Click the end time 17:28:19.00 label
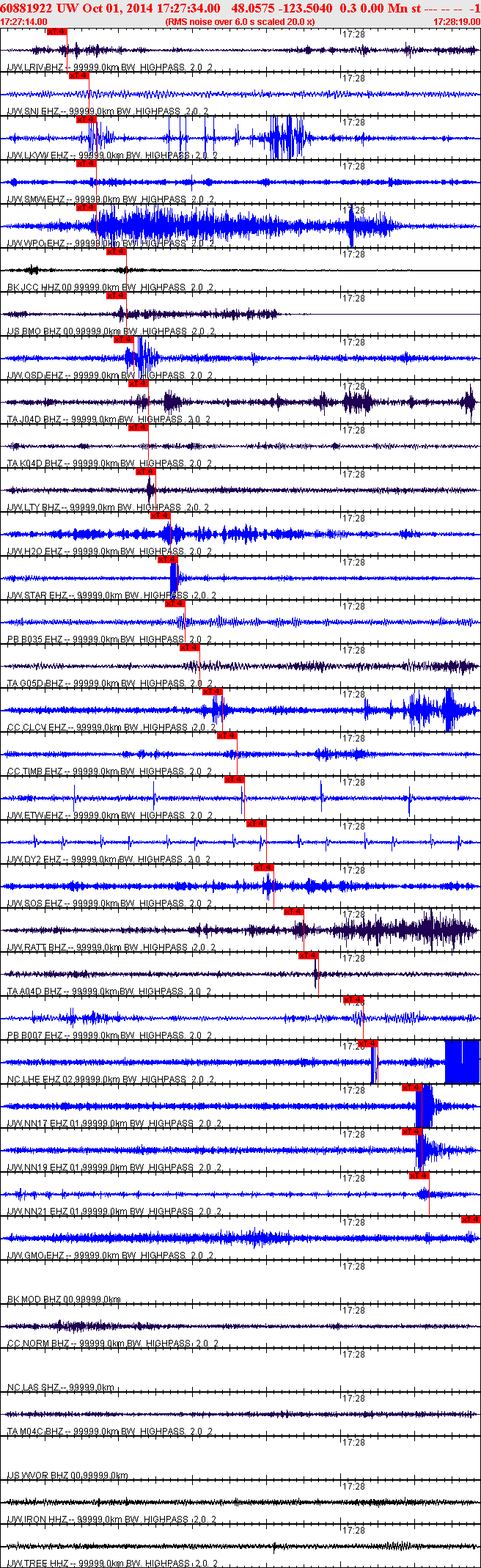481x1568 pixels. point(456,22)
